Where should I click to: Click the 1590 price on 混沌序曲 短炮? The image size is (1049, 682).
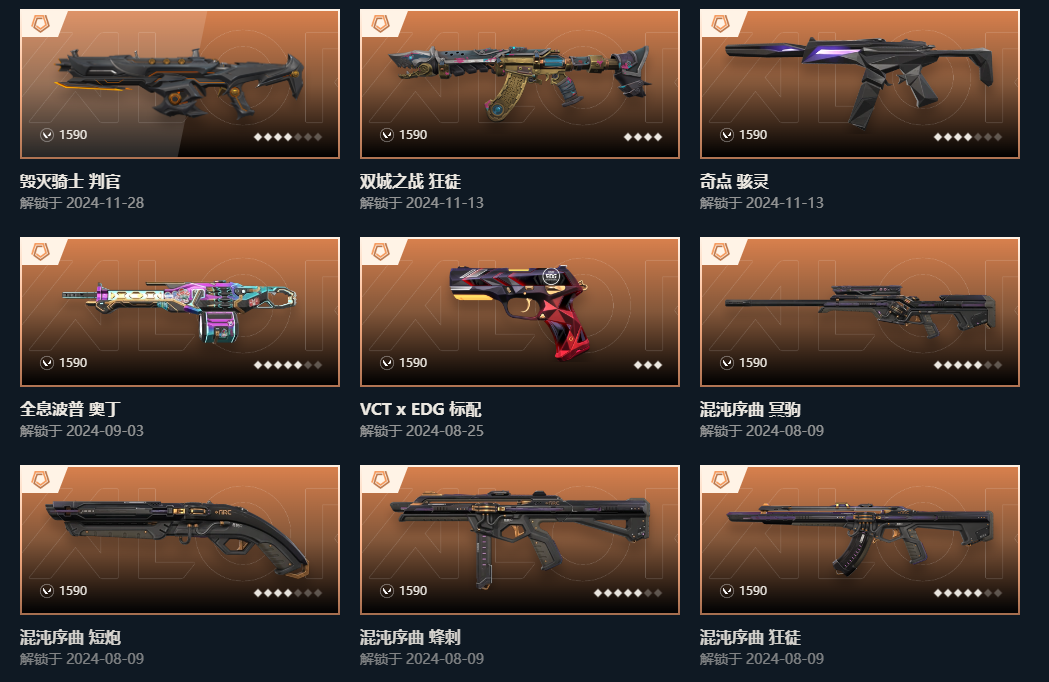(x=73, y=591)
